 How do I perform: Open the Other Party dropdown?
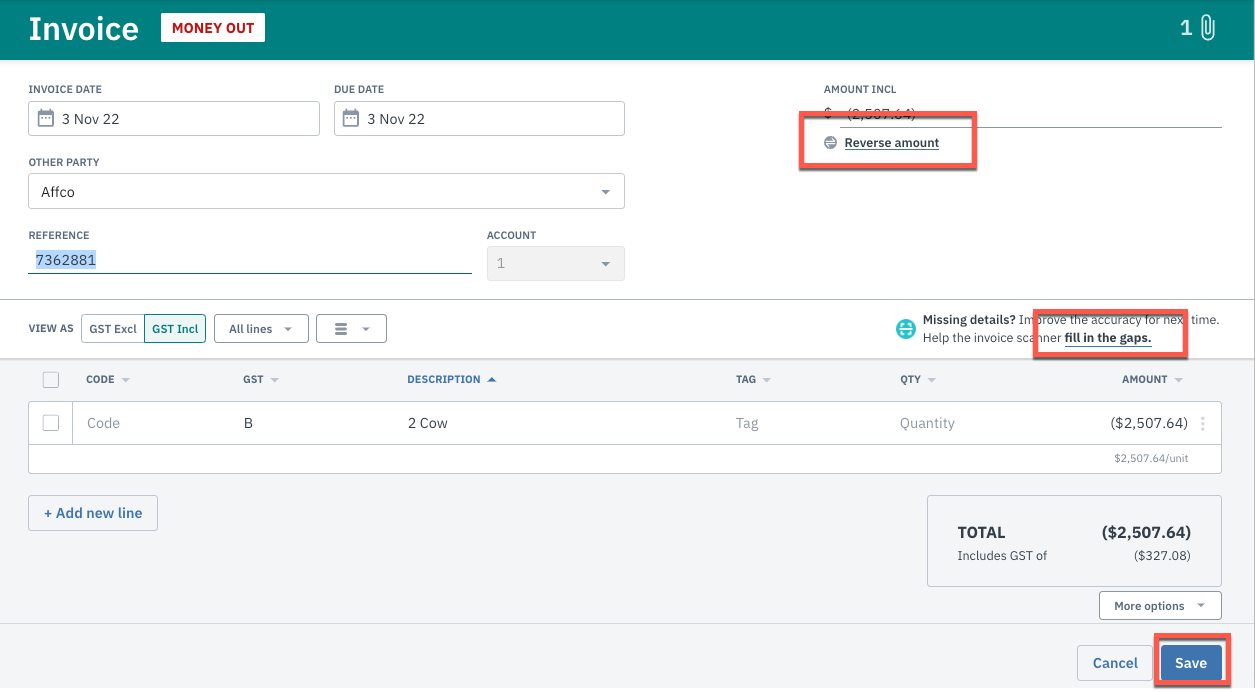tap(604, 191)
